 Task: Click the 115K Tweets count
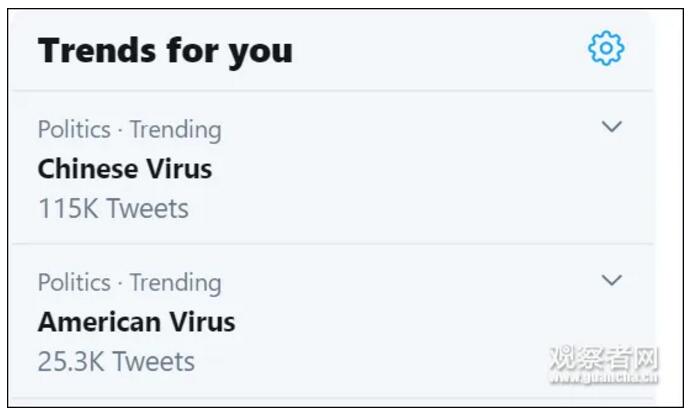[x=113, y=208]
